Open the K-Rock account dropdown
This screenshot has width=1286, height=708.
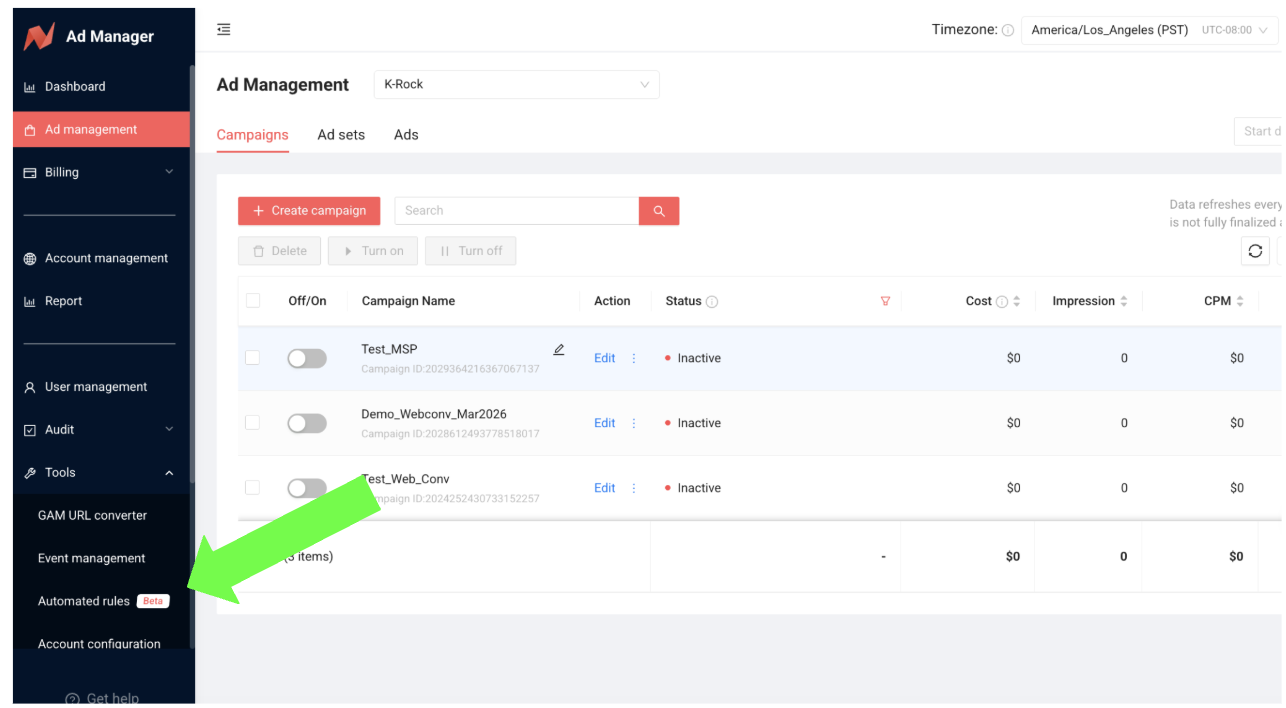pos(516,85)
